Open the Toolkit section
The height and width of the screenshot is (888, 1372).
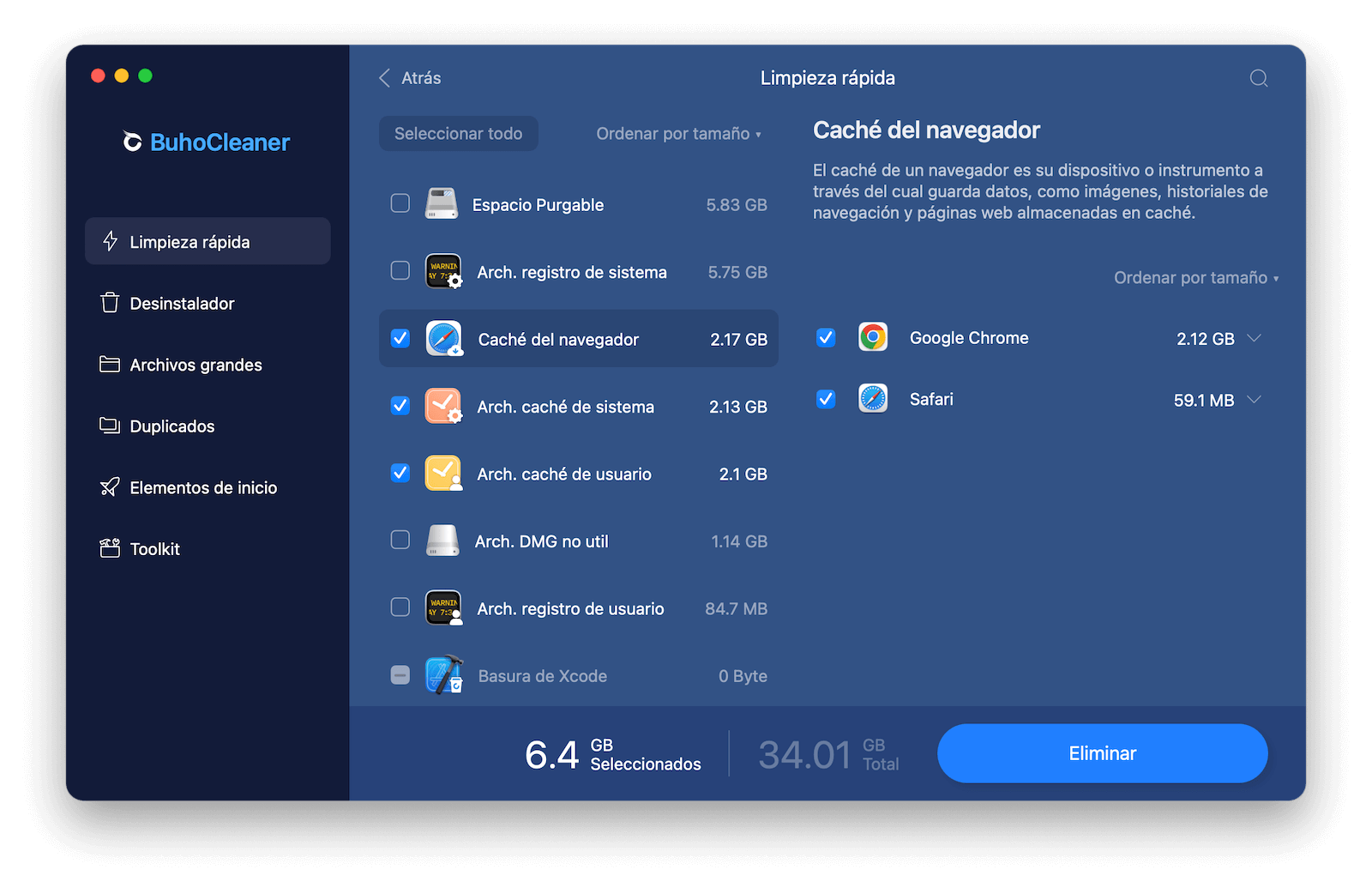coord(208,548)
